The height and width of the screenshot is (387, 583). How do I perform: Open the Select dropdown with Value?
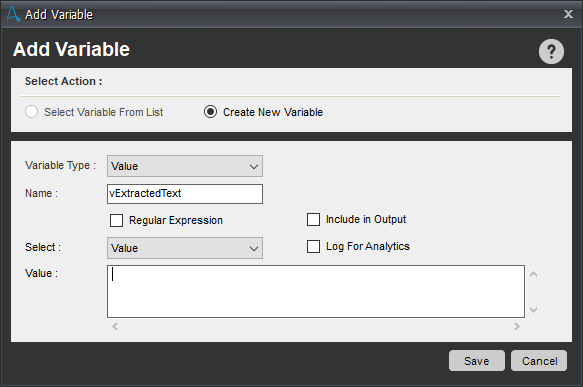pos(185,248)
